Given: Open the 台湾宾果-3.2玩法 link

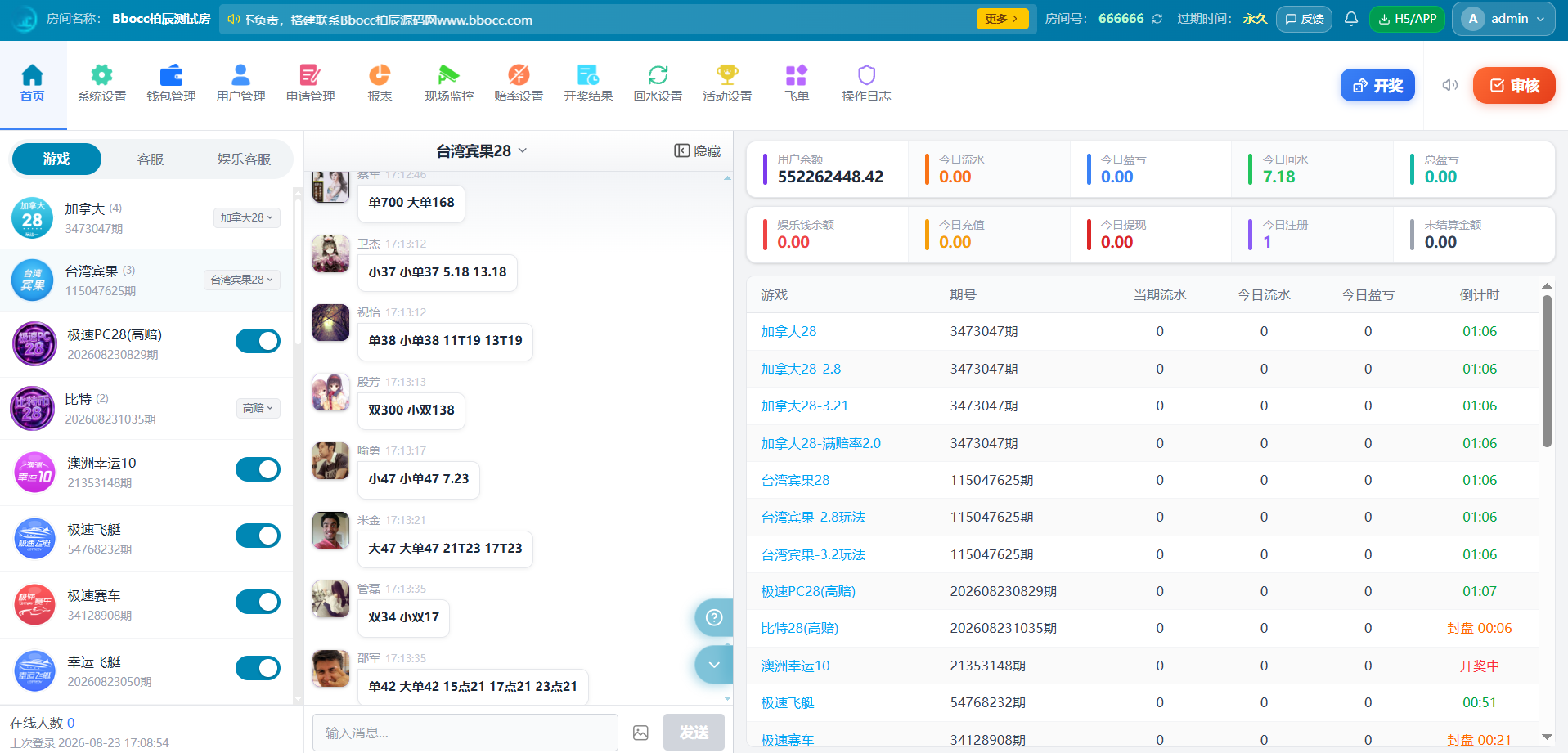Looking at the screenshot, I should click(x=813, y=554).
